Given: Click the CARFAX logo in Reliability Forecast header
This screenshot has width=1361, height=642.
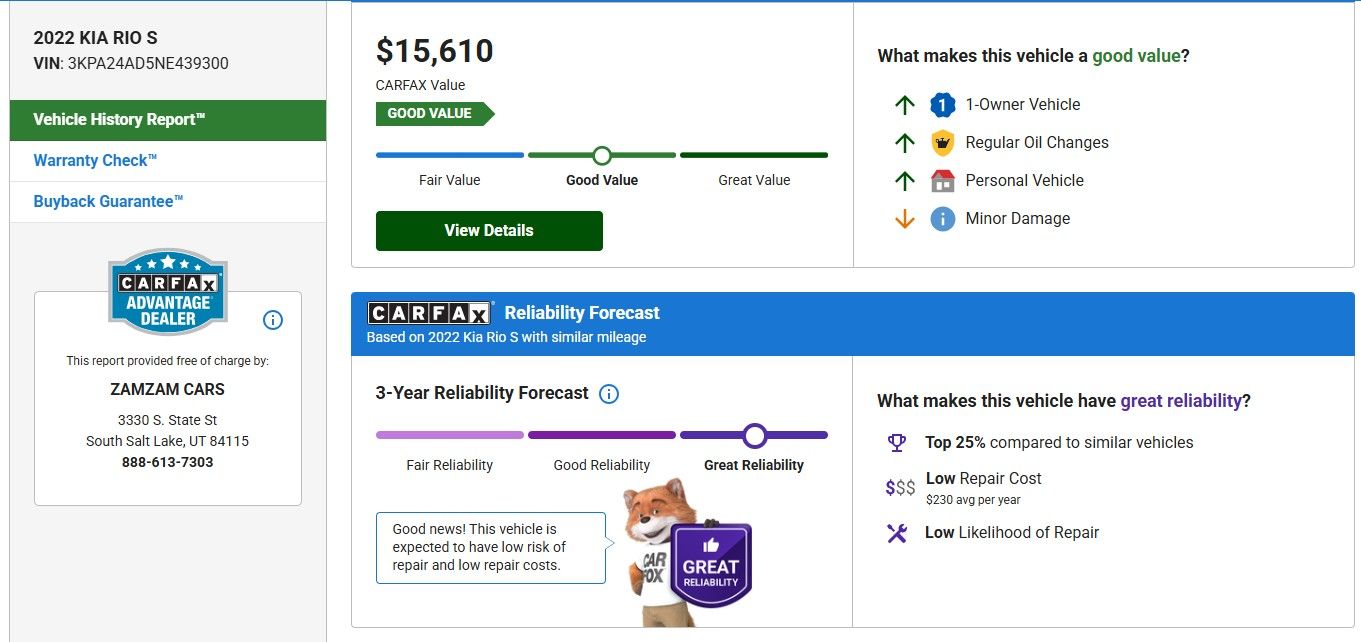Looking at the screenshot, I should [x=429, y=313].
